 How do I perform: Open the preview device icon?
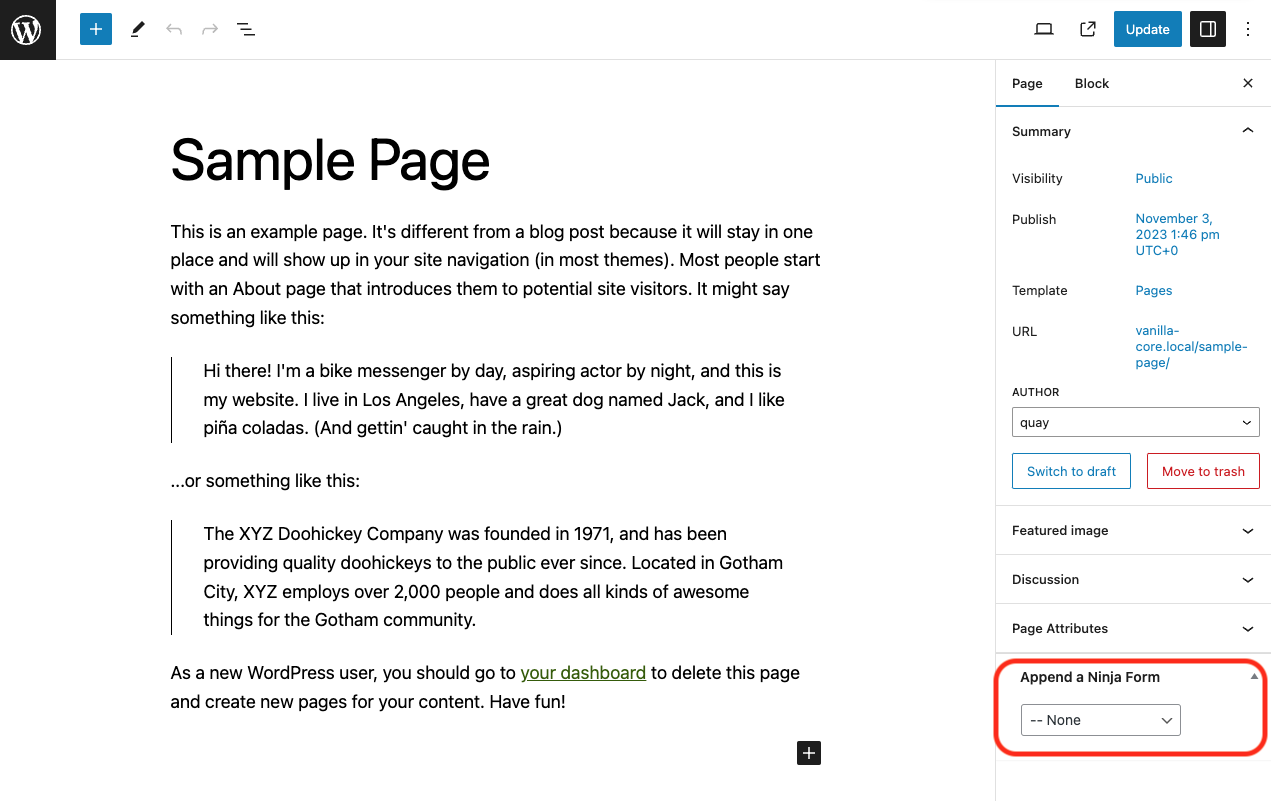coord(1043,29)
